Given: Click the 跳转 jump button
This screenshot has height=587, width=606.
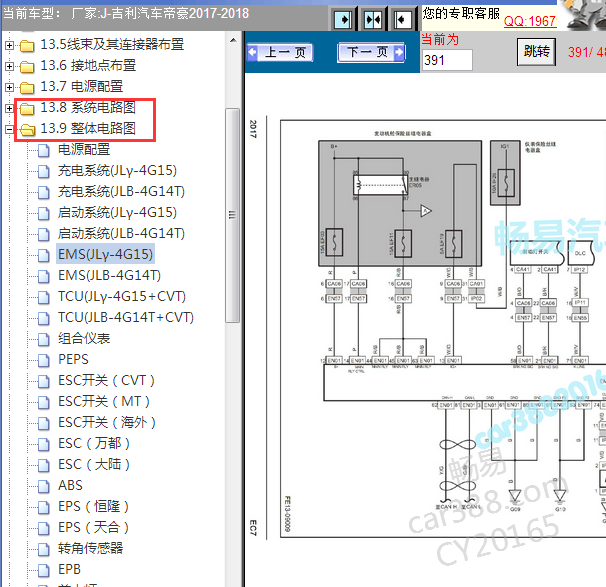Looking at the screenshot, I should [x=536, y=51].
